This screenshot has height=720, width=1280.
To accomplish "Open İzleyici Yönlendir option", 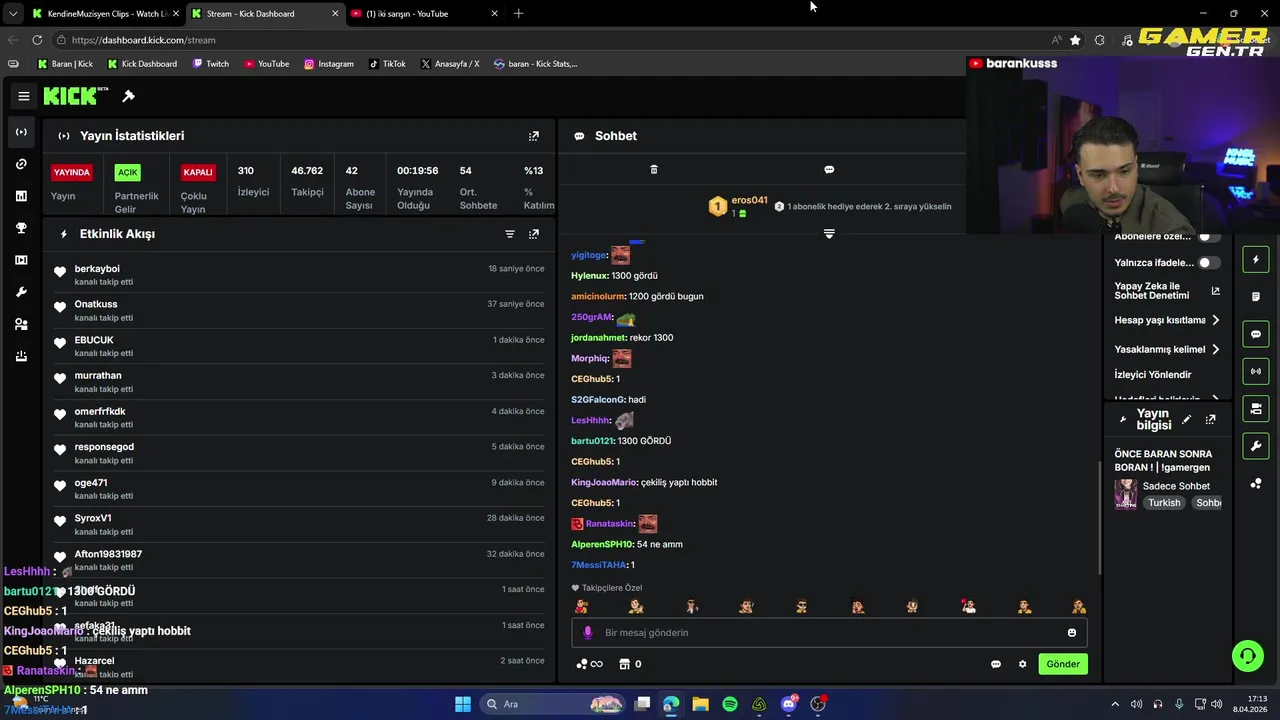I will point(1153,375).
